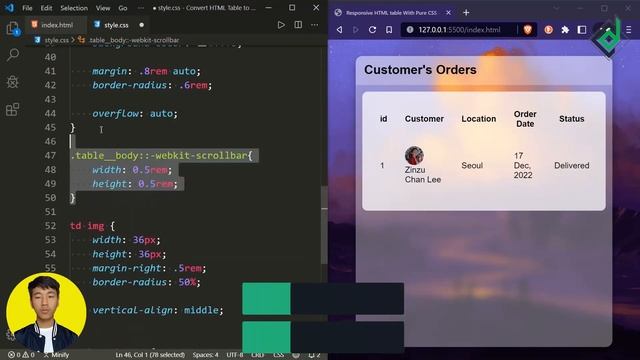Click the editor vertical scrollbar
The height and width of the screenshot is (360, 640).
(324, 224)
